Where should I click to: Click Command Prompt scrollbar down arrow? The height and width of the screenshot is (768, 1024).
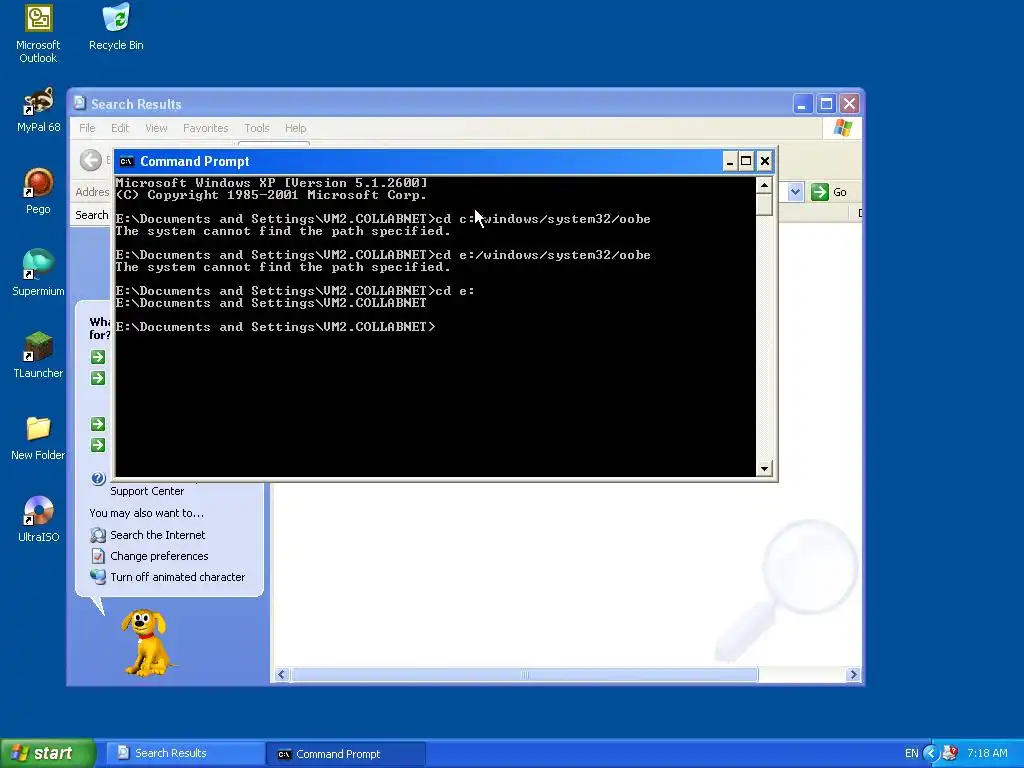coord(764,468)
